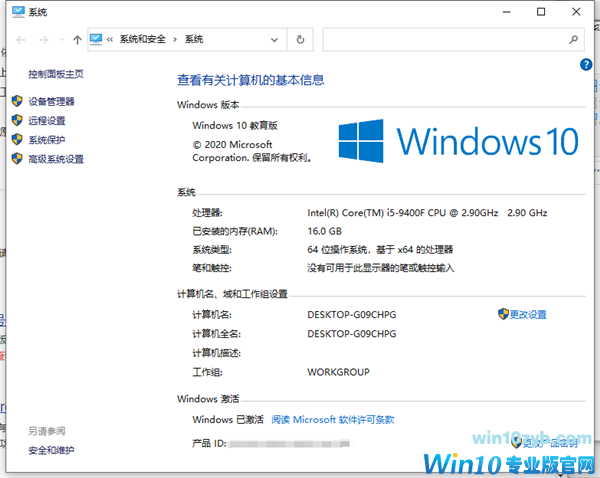This screenshot has height=478, width=600.
Task: Click inside the control panel search box
Action: 446,39
